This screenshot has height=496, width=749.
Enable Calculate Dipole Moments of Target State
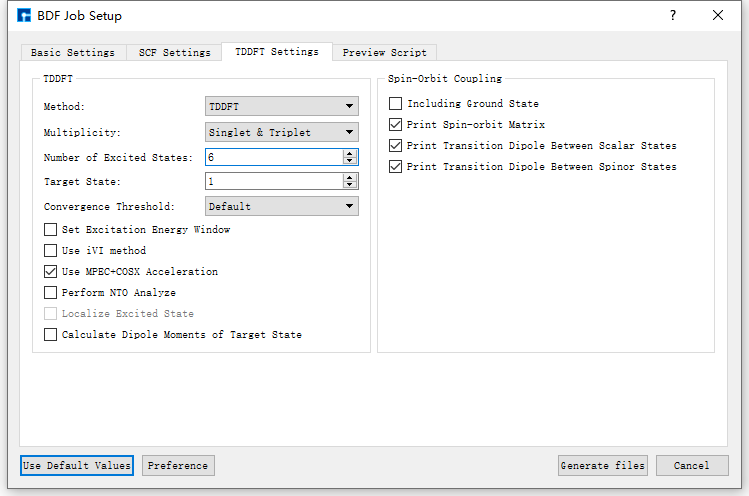click(x=51, y=335)
